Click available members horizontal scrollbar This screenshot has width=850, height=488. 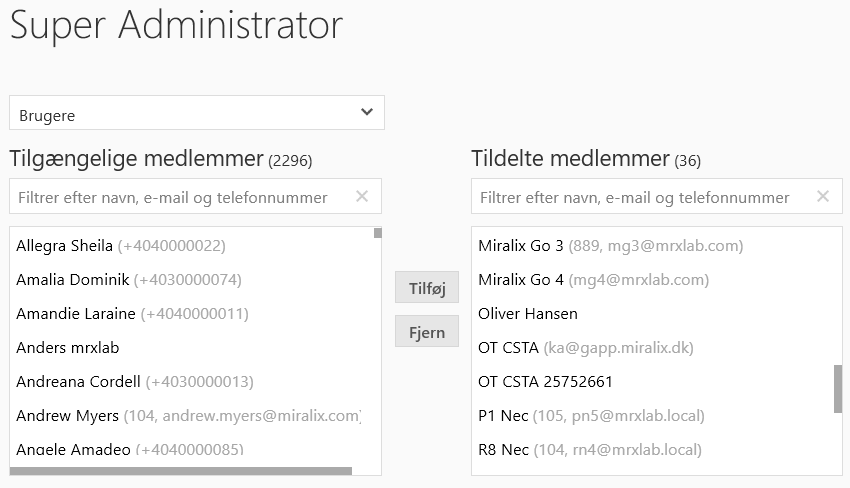point(182,471)
